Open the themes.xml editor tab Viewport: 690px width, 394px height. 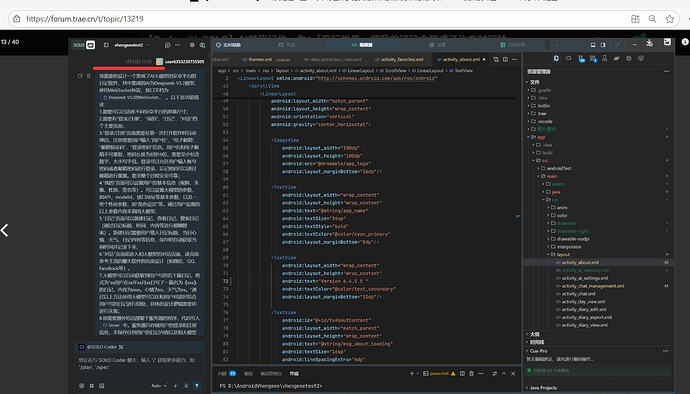pos(266,59)
